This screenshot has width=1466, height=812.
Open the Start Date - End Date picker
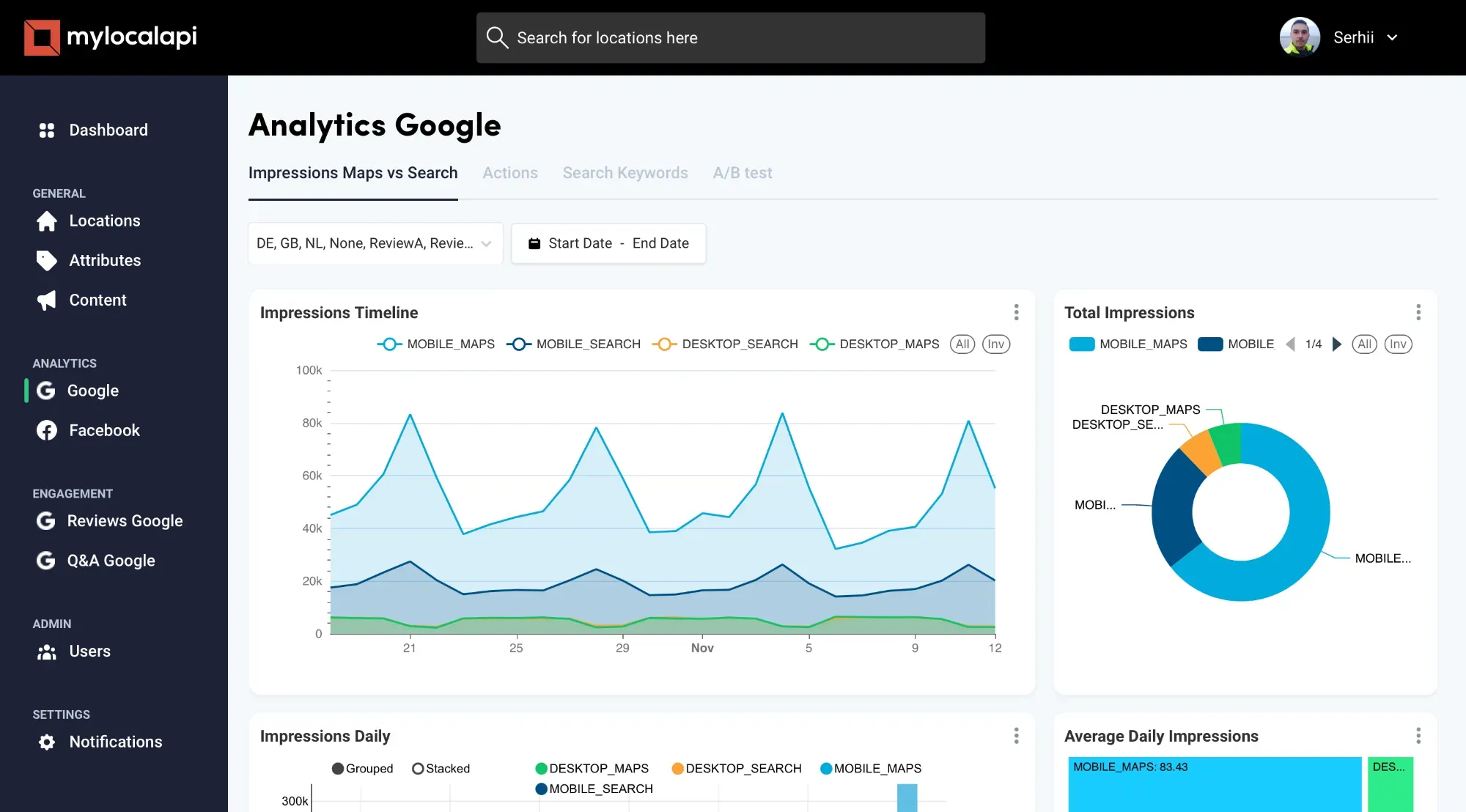[608, 243]
